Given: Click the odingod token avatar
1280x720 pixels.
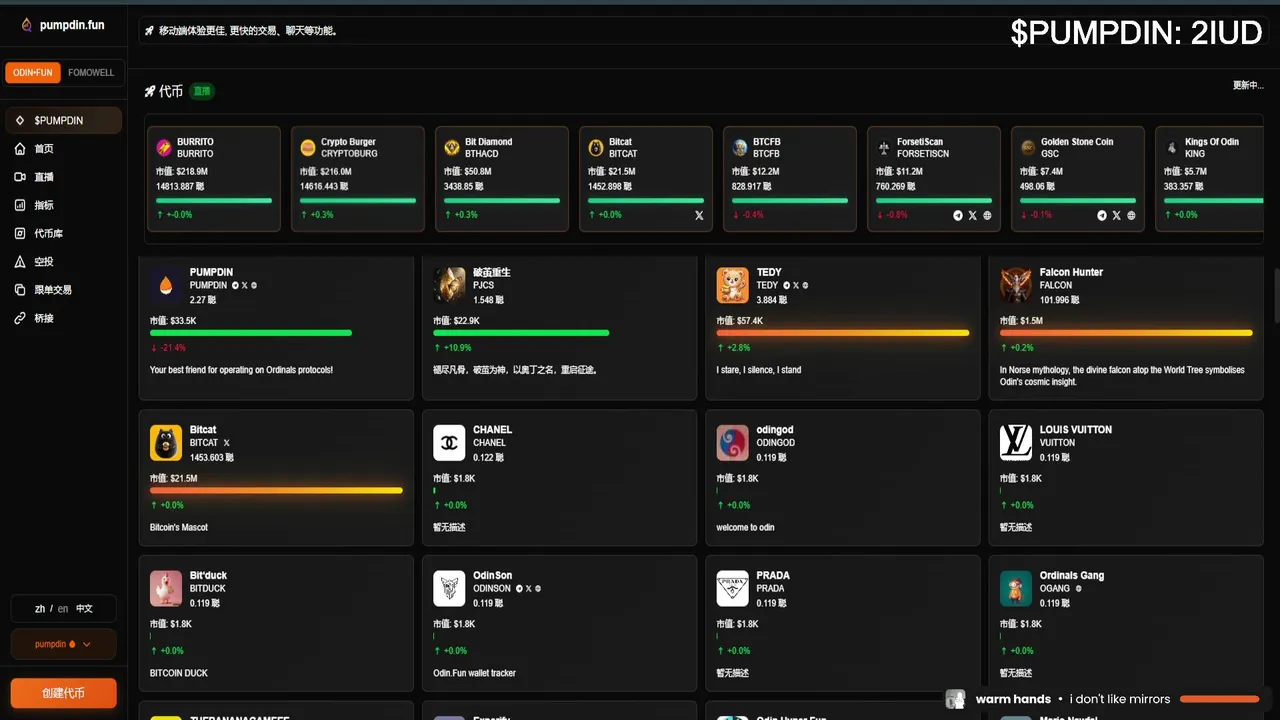Looking at the screenshot, I should (733, 443).
